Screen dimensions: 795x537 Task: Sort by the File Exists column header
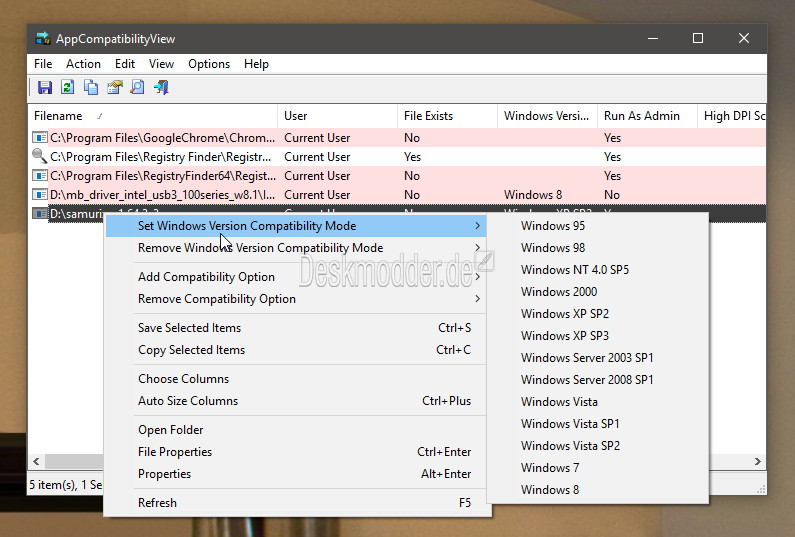click(447, 116)
